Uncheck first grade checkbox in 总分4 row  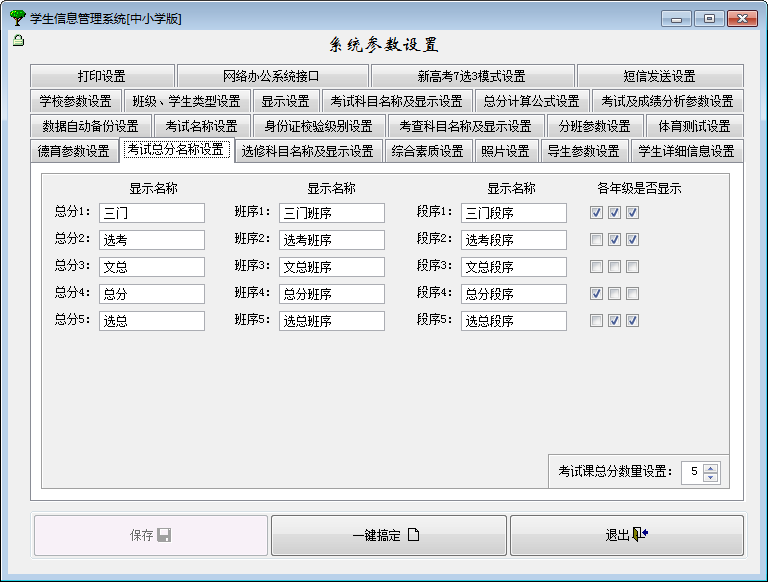[x=597, y=294]
